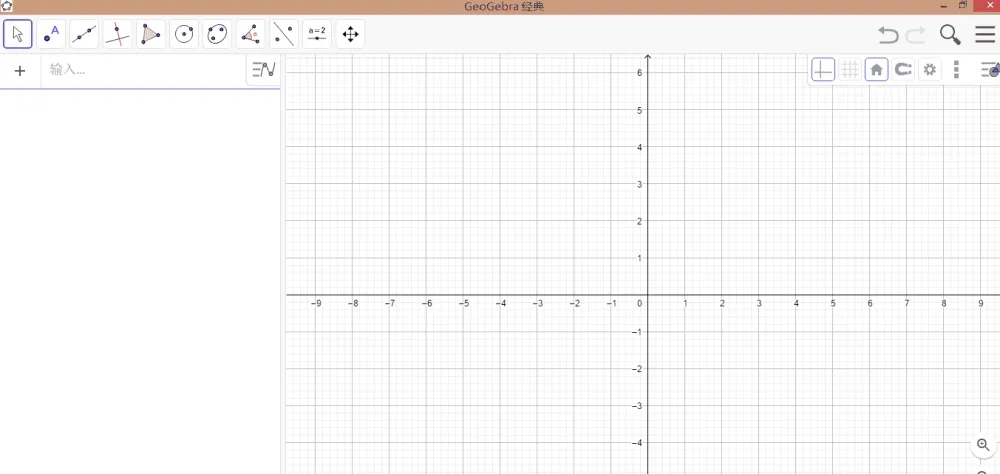Focus the algebra input field
The width and height of the screenshot is (1000, 474).
click(145, 70)
